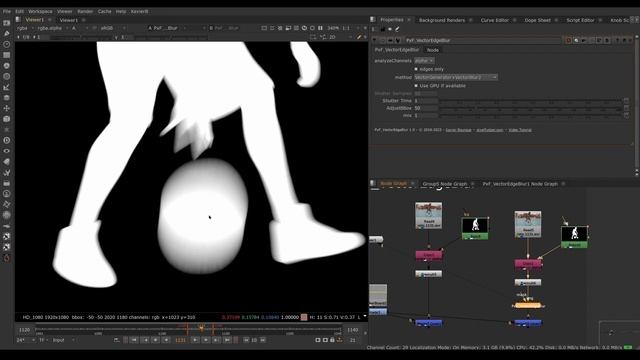
Task: Select the Channel nodes toolbar icon
Action: point(7,55)
